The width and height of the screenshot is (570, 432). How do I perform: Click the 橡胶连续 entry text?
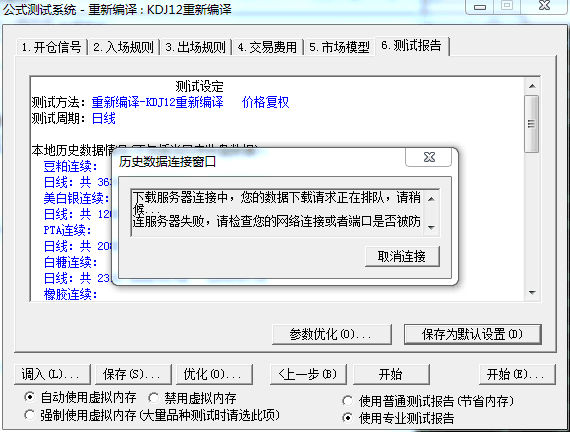[x=71, y=294]
